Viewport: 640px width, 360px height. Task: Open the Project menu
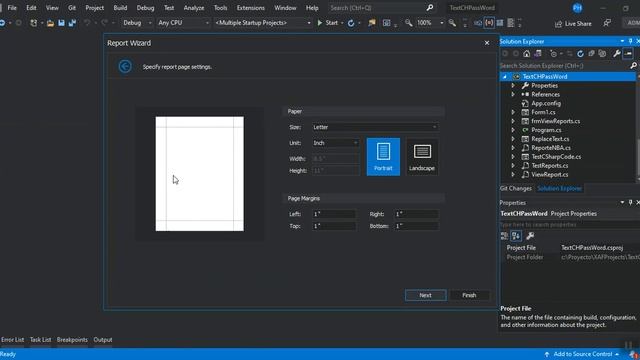(x=94, y=8)
